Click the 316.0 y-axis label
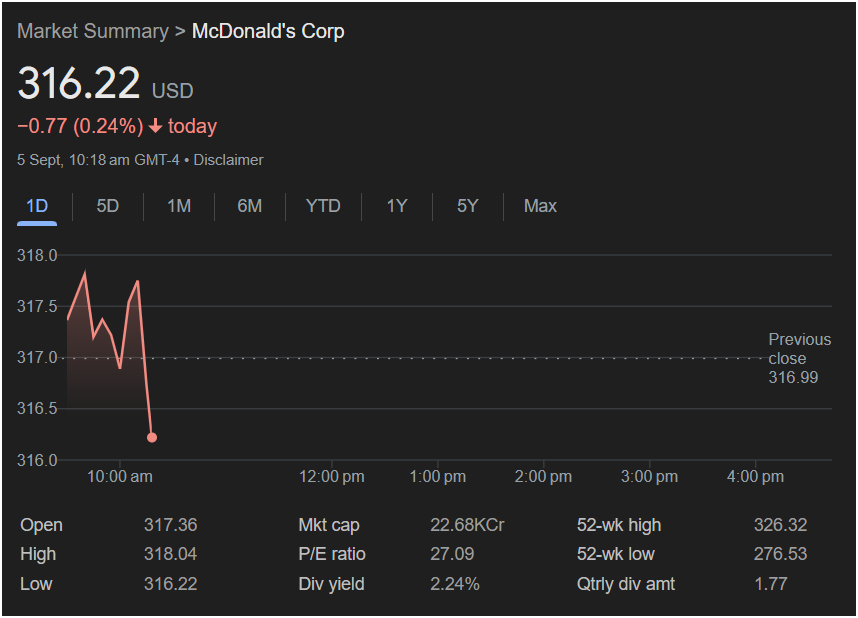This screenshot has width=858, height=618. pos(37,460)
